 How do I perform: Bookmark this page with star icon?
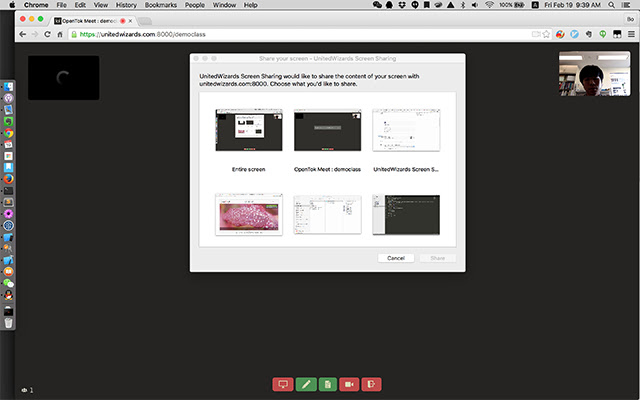(546, 34)
